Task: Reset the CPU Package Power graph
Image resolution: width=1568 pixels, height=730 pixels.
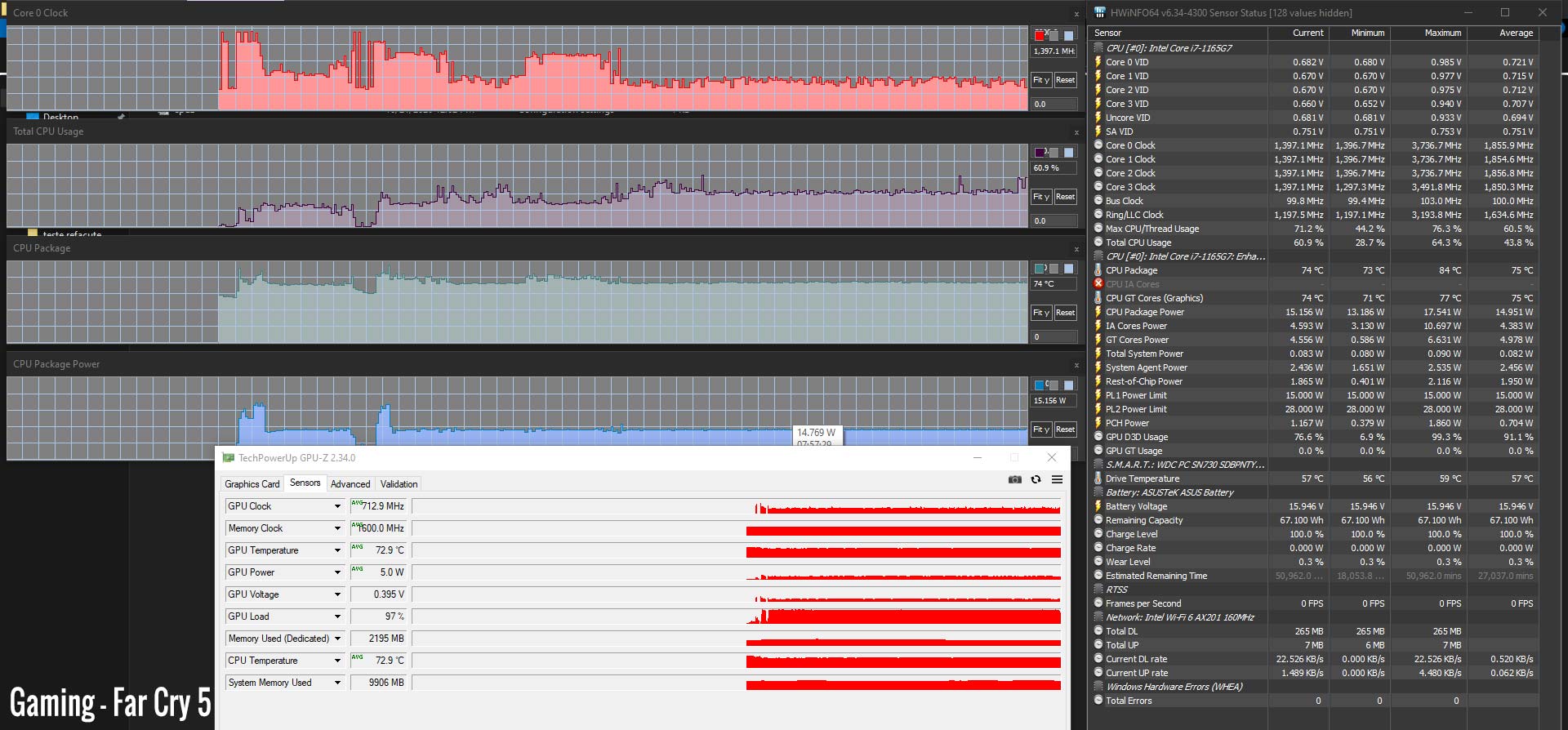Action: pyautogui.click(x=1065, y=430)
